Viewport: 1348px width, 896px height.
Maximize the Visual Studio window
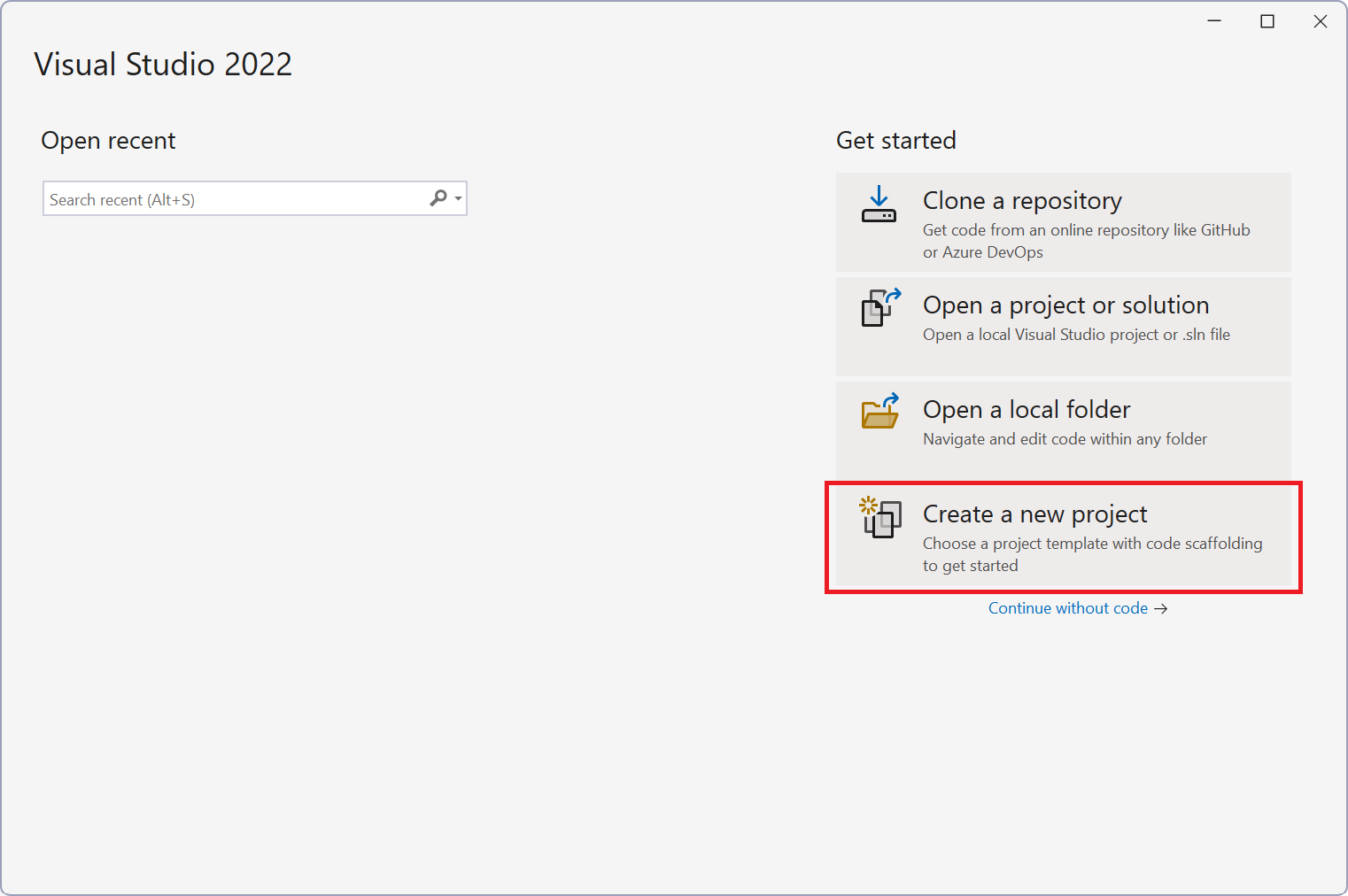(x=1267, y=20)
